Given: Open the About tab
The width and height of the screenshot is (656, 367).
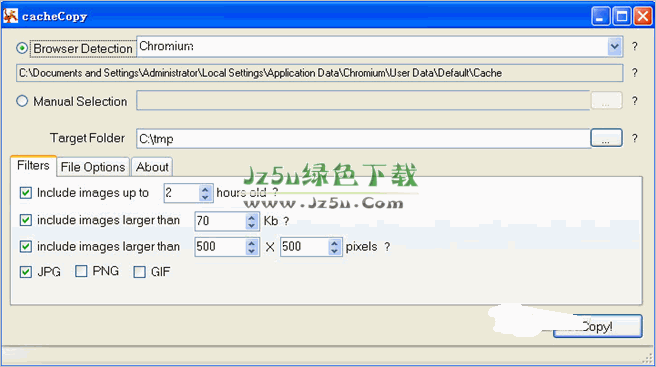Looking at the screenshot, I should [152, 167].
